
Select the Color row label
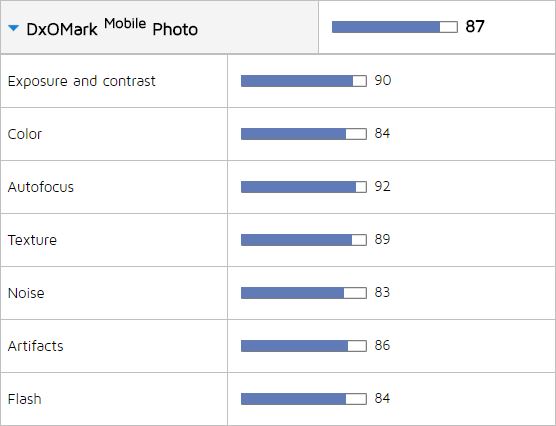pos(25,134)
